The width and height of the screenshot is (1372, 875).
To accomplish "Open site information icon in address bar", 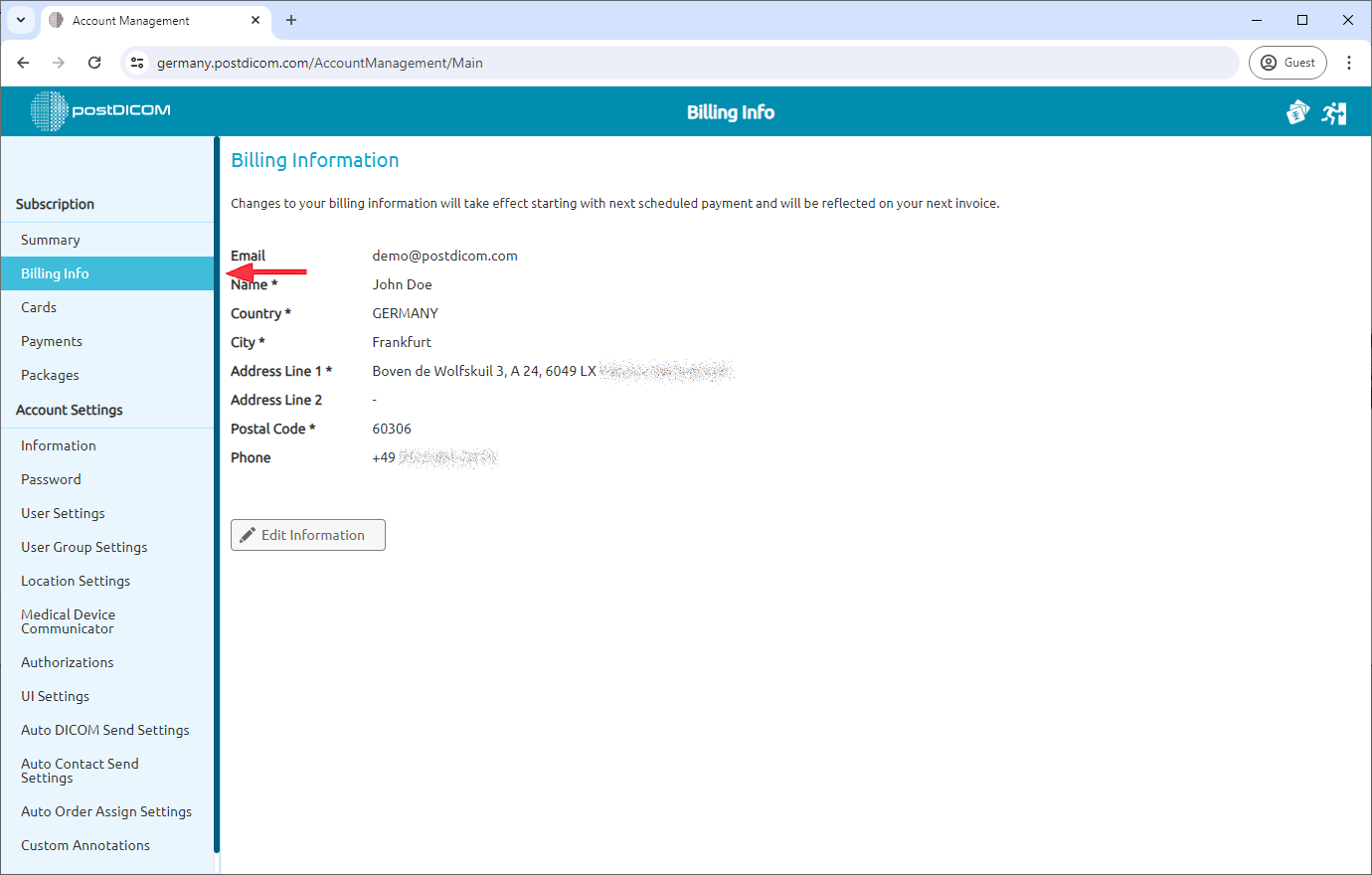I will (136, 62).
